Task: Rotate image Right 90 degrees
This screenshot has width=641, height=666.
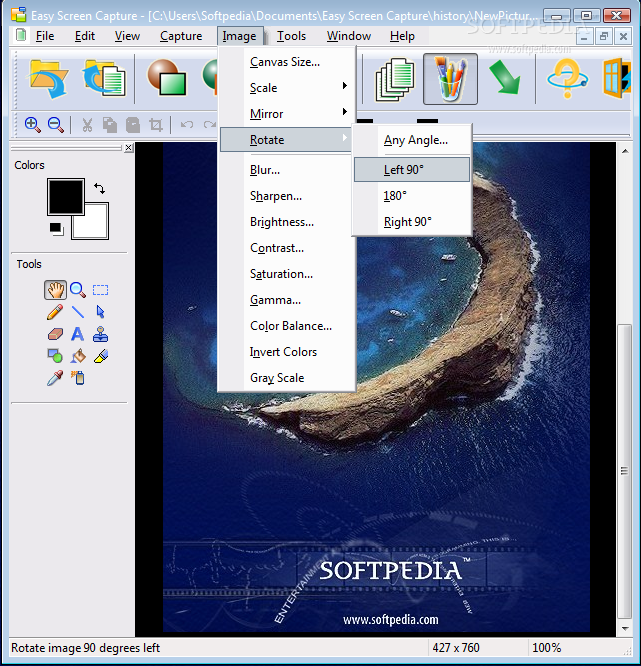Action: (412, 222)
